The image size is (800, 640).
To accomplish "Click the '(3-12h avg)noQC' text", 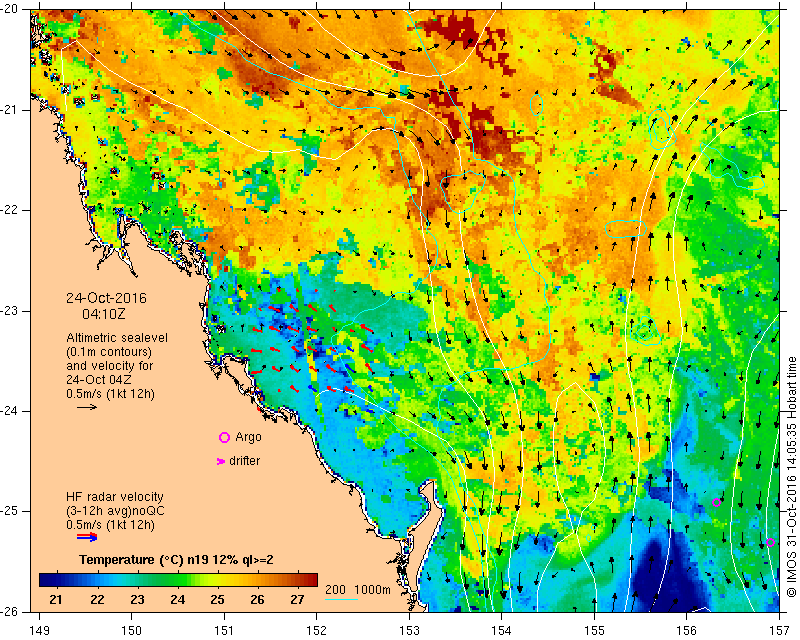I will pos(115,510).
